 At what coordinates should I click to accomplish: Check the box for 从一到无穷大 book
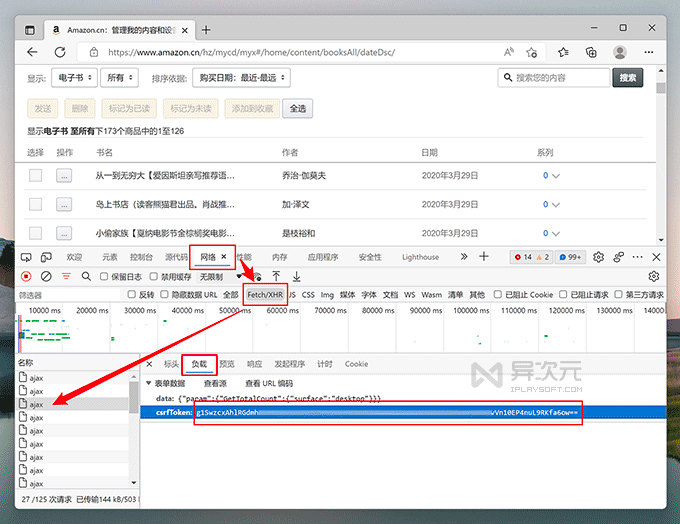36,175
